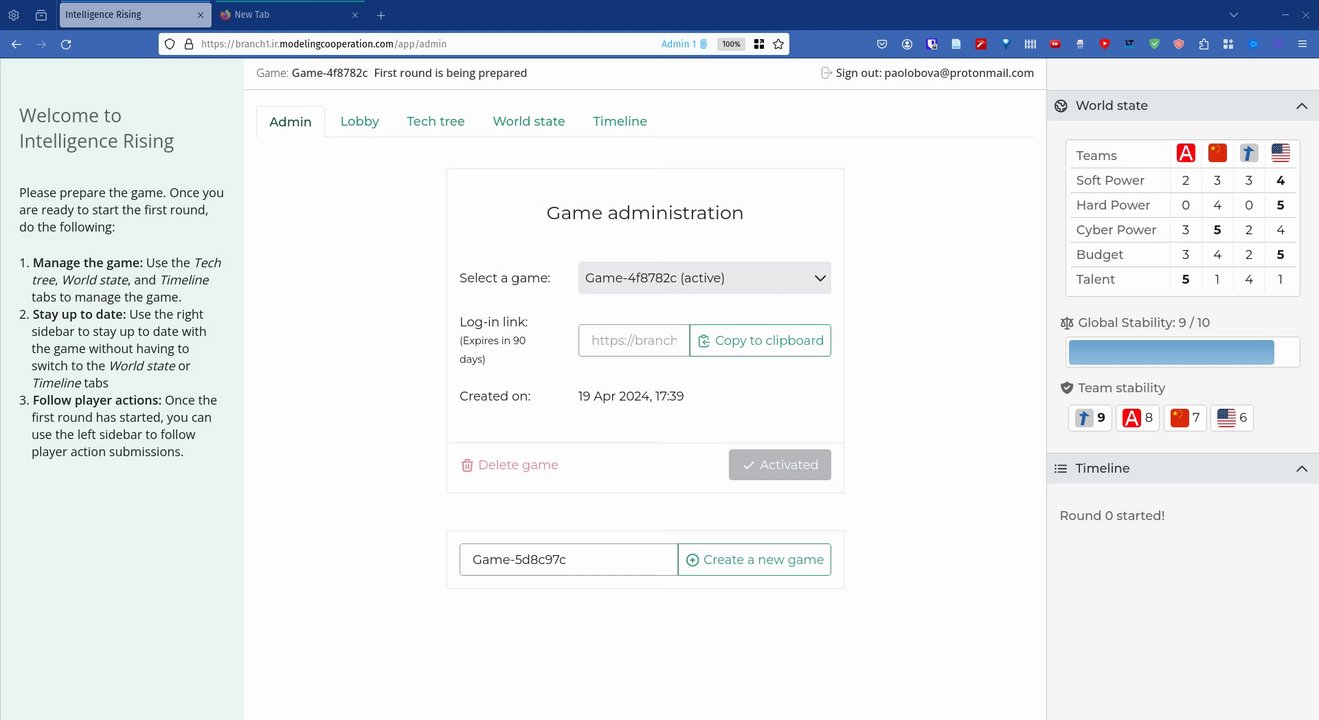This screenshot has height=720, width=1319.
Task: Click the shield icon beside Team stability
Action: click(x=1067, y=388)
